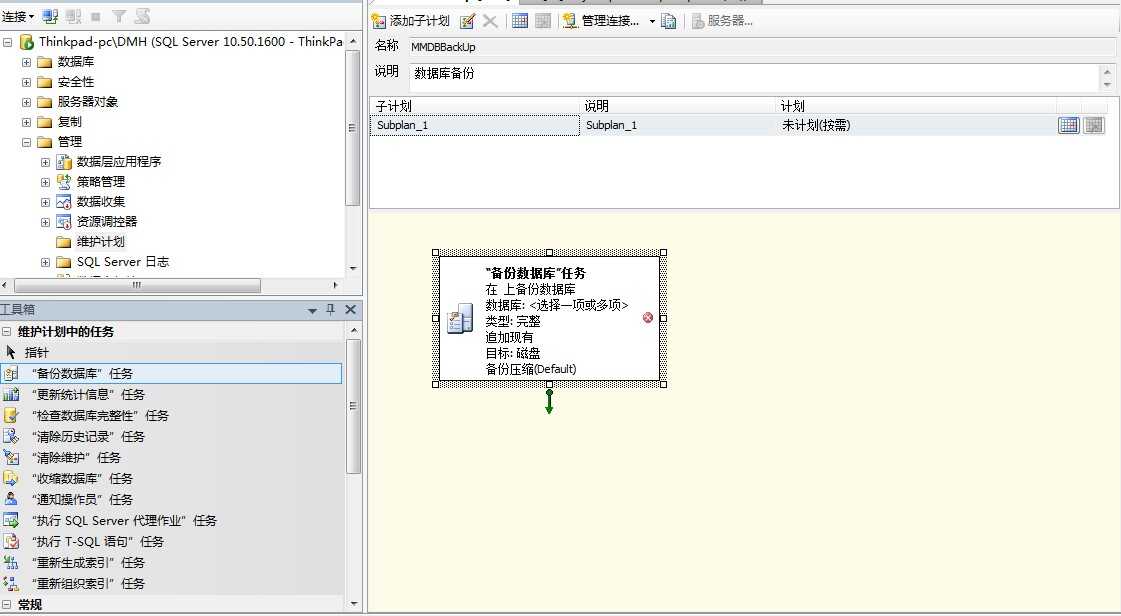Click the remove schedule icon in Subplan_1 row

tap(1094, 125)
